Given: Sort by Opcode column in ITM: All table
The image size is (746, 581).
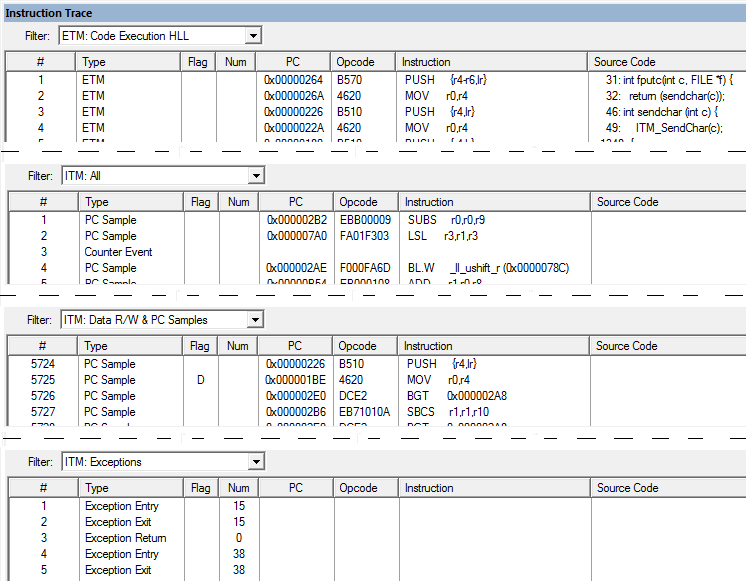Looking at the screenshot, I should point(358,202).
